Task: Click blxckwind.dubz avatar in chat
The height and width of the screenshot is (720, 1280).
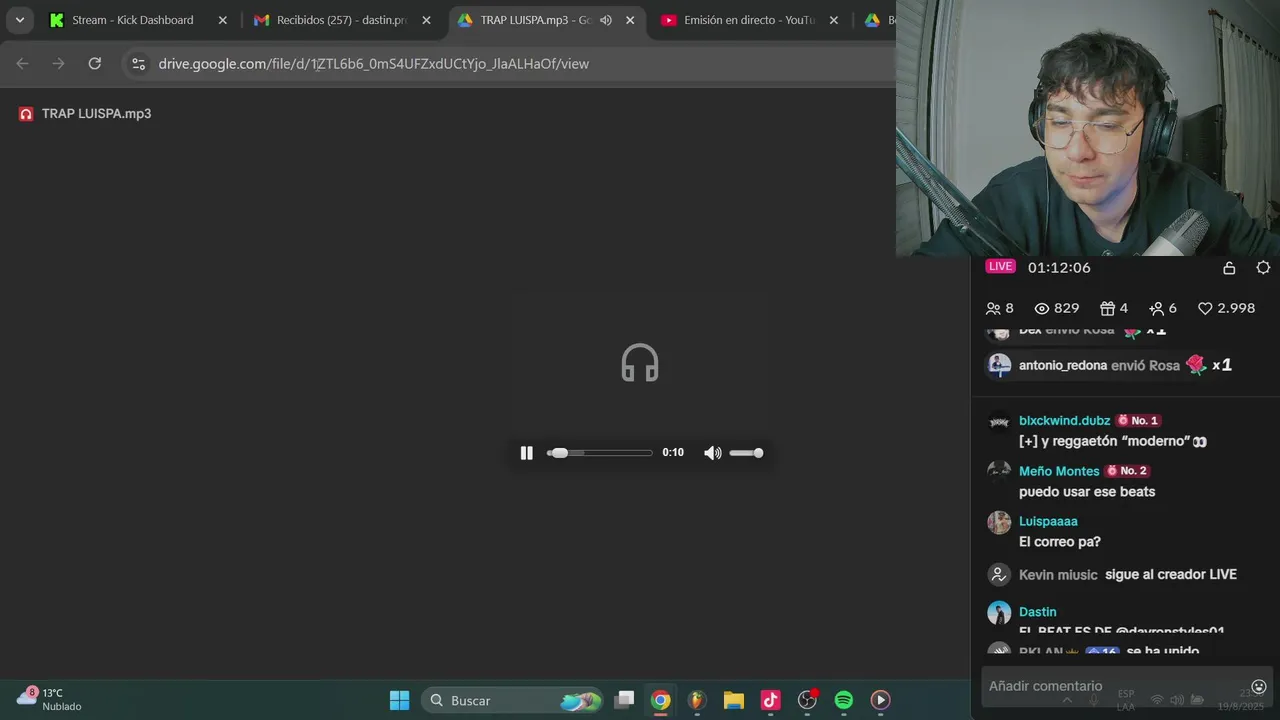Action: pos(999,421)
